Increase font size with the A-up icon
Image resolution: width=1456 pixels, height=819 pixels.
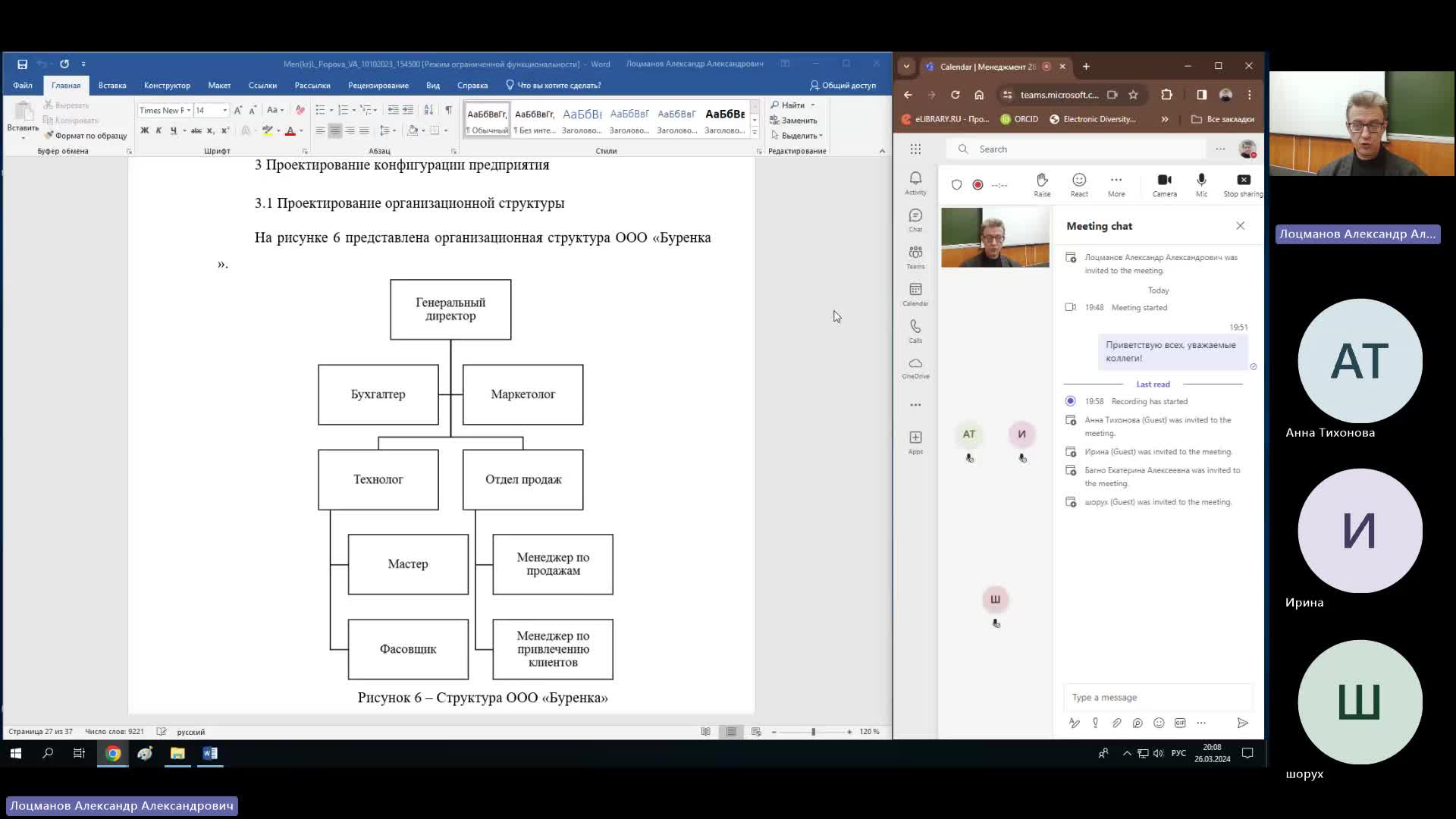coord(238,110)
